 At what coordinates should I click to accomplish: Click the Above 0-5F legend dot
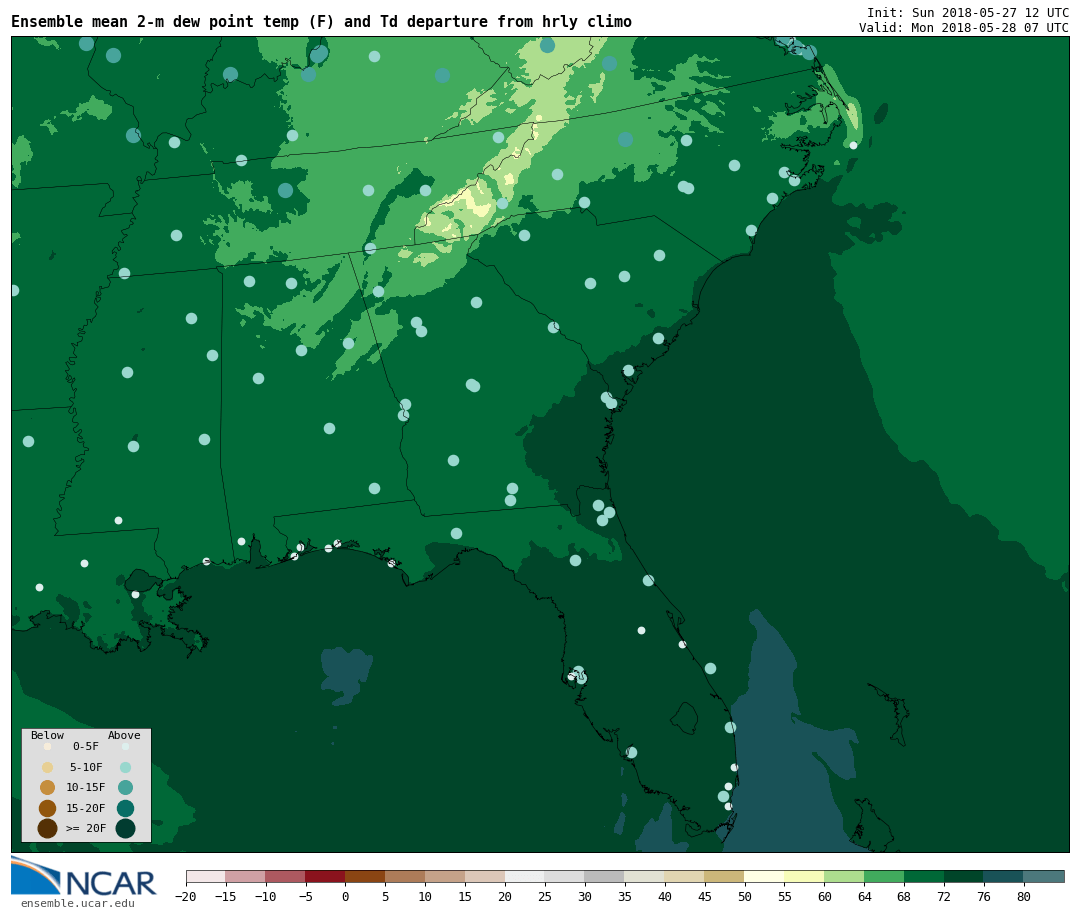[125, 746]
